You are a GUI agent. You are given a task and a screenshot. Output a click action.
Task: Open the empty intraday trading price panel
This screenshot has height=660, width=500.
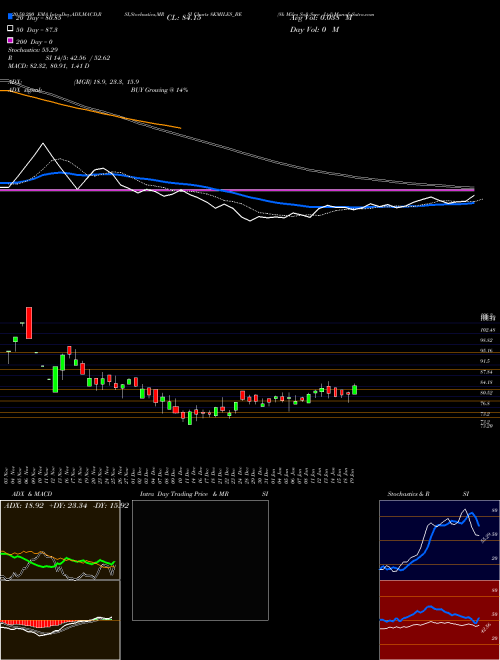point(200,560)
